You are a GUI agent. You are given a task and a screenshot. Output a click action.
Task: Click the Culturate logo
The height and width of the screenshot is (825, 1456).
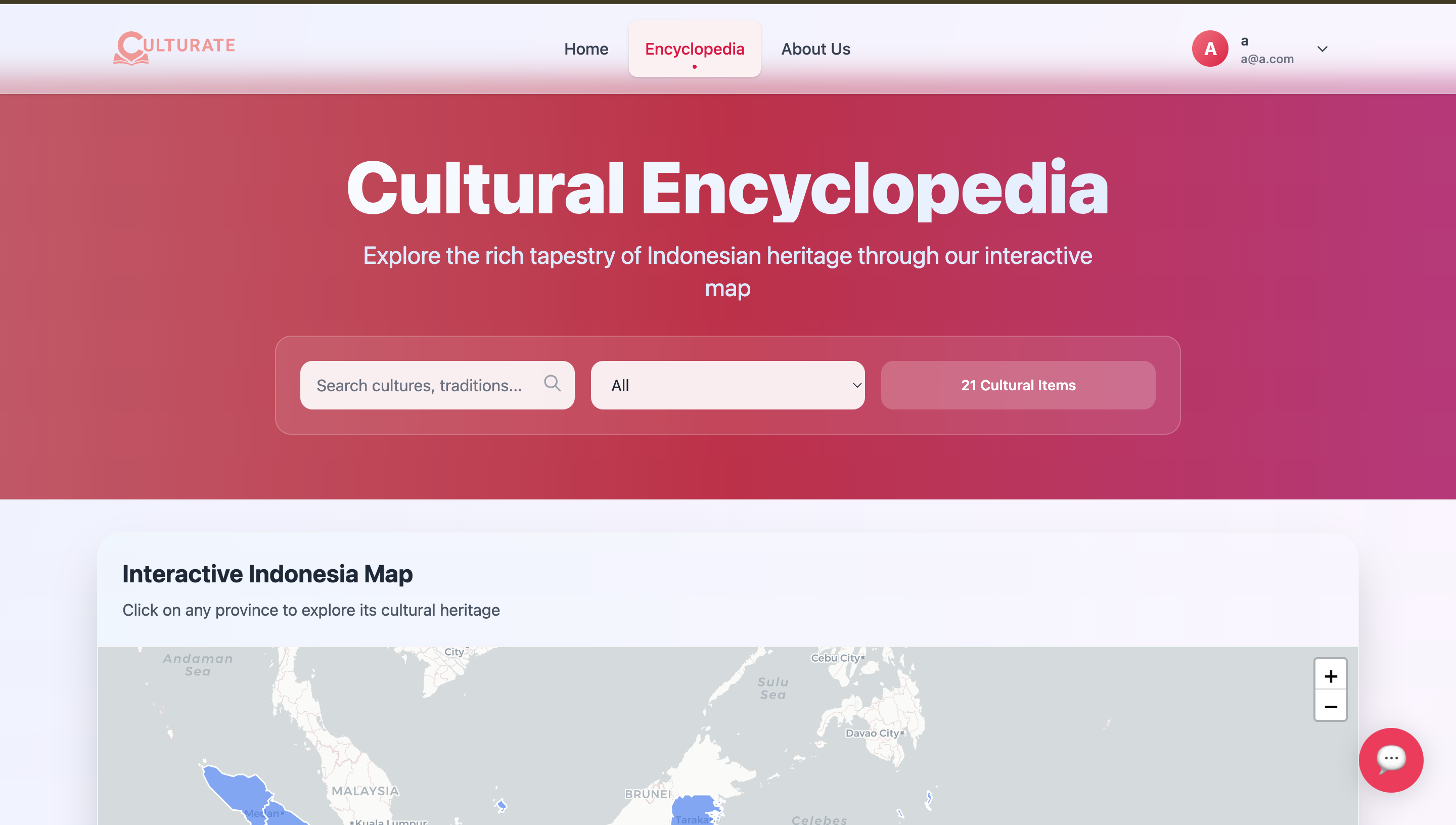coord(174,48)
